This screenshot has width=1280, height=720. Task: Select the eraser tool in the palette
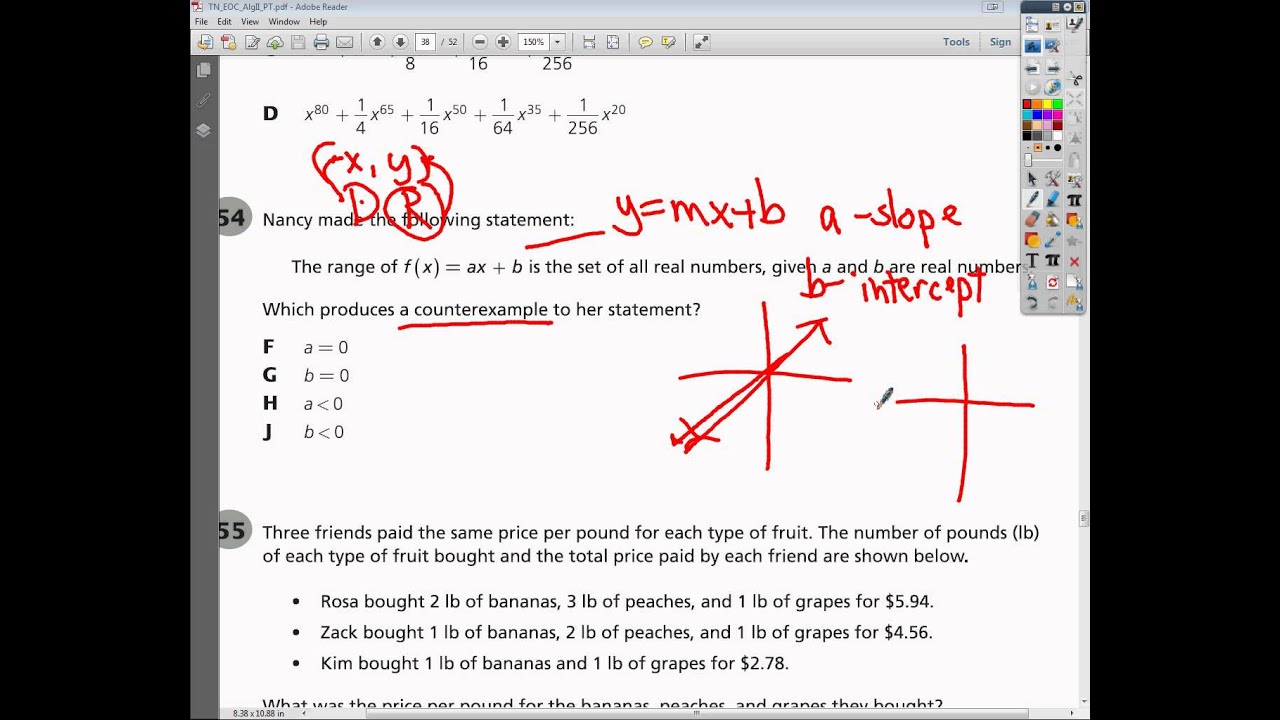tap(1032, 218)
